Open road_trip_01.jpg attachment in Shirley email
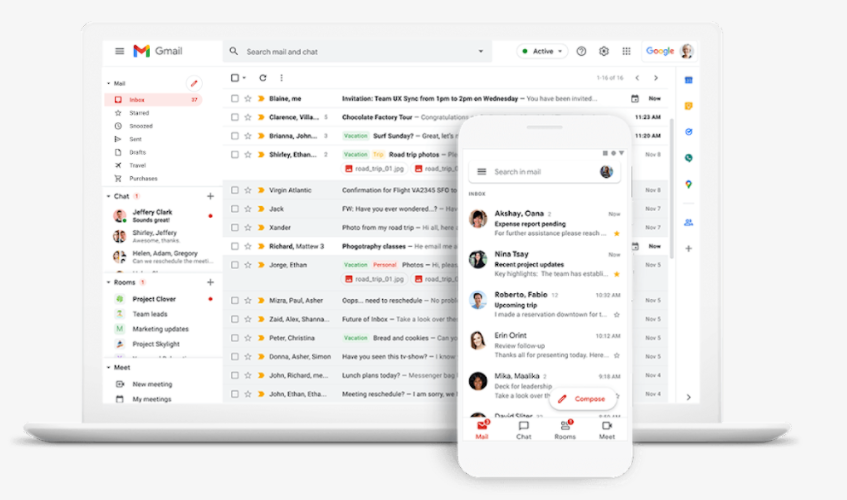This screenshot has width=847, height=500. [x=375, y=169]
